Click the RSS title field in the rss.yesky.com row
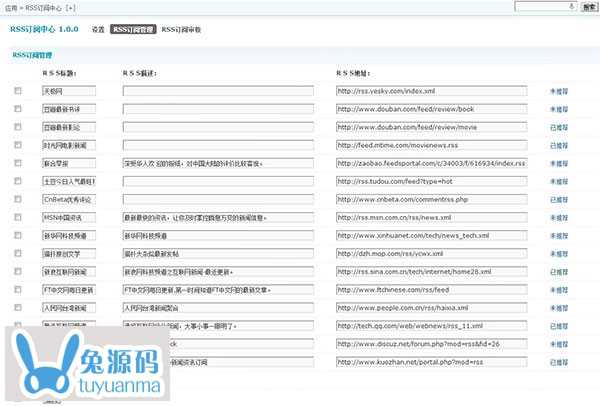The width and height of the screenshot is (600, 406). 69,91
